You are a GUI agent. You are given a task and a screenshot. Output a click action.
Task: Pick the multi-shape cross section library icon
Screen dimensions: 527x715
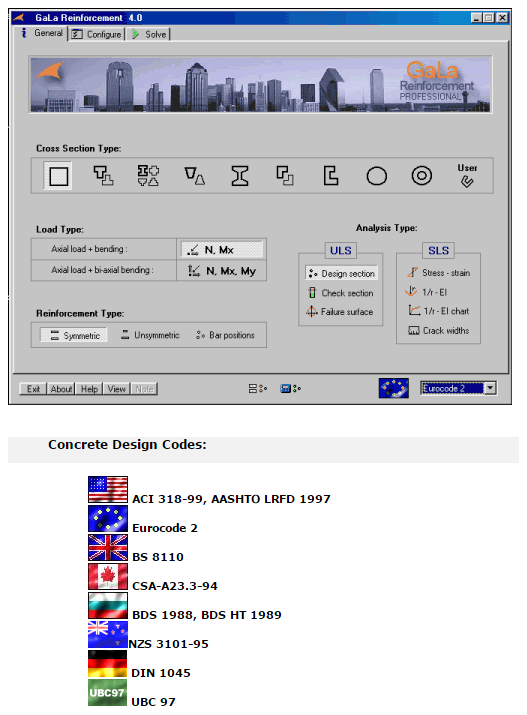[x=148, y=176]
